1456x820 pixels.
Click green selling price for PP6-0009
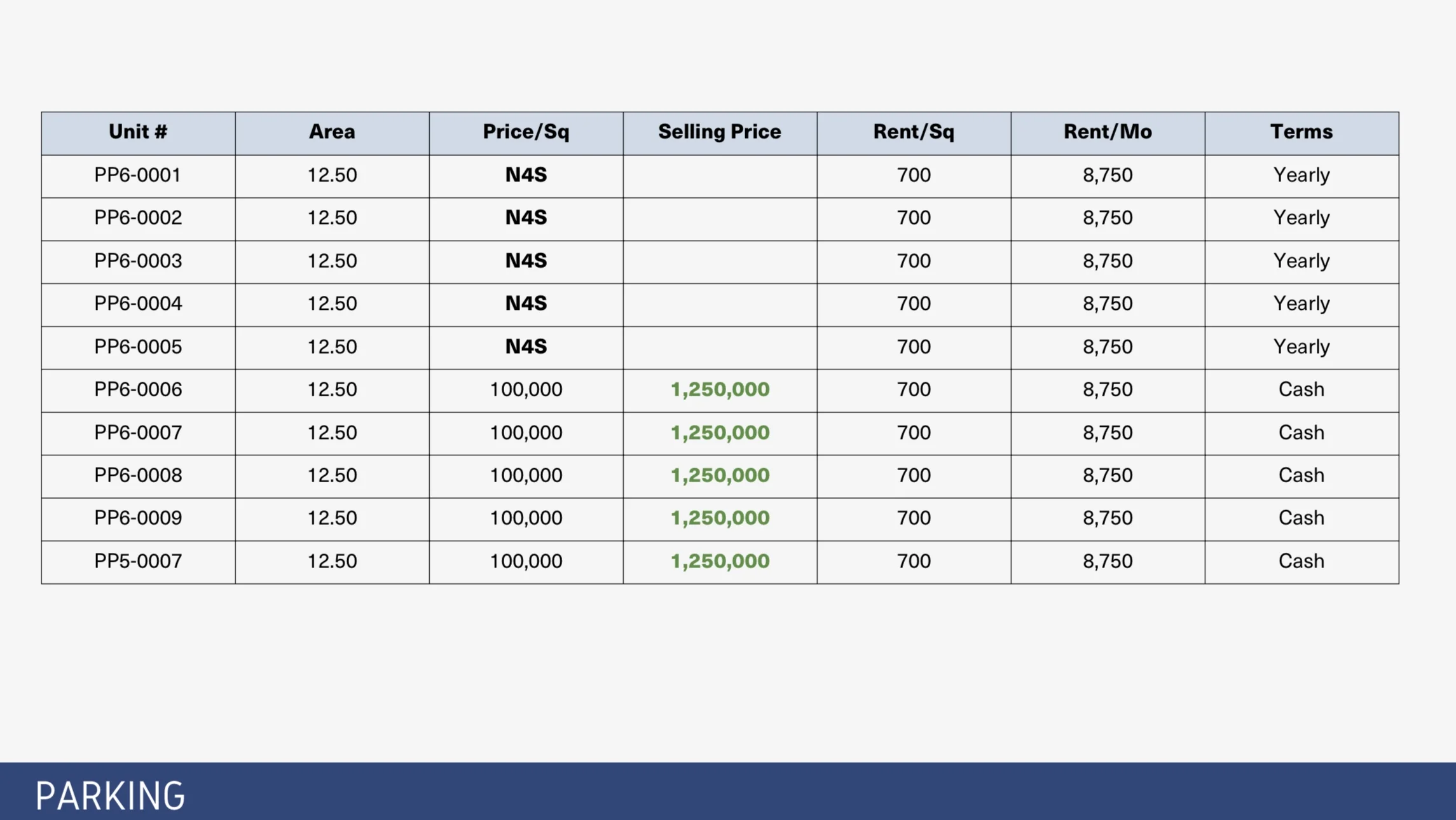pos(720,518)
